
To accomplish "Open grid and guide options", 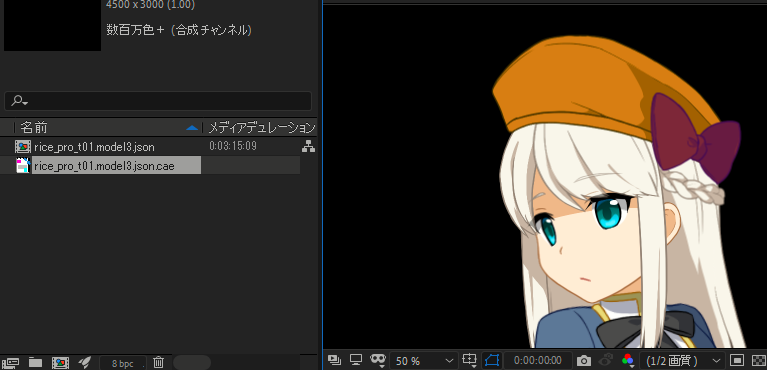I will point(469,361).
